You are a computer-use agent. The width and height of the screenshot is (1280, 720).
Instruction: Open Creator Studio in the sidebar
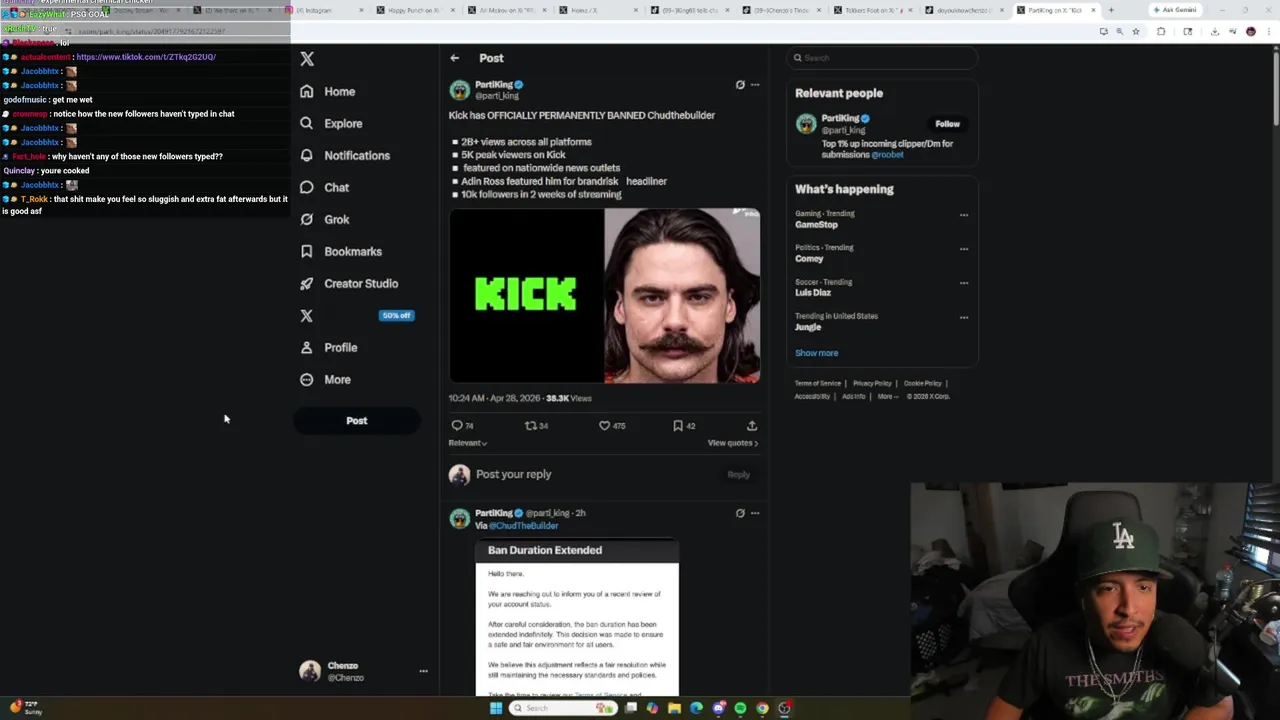pos(349,283)
